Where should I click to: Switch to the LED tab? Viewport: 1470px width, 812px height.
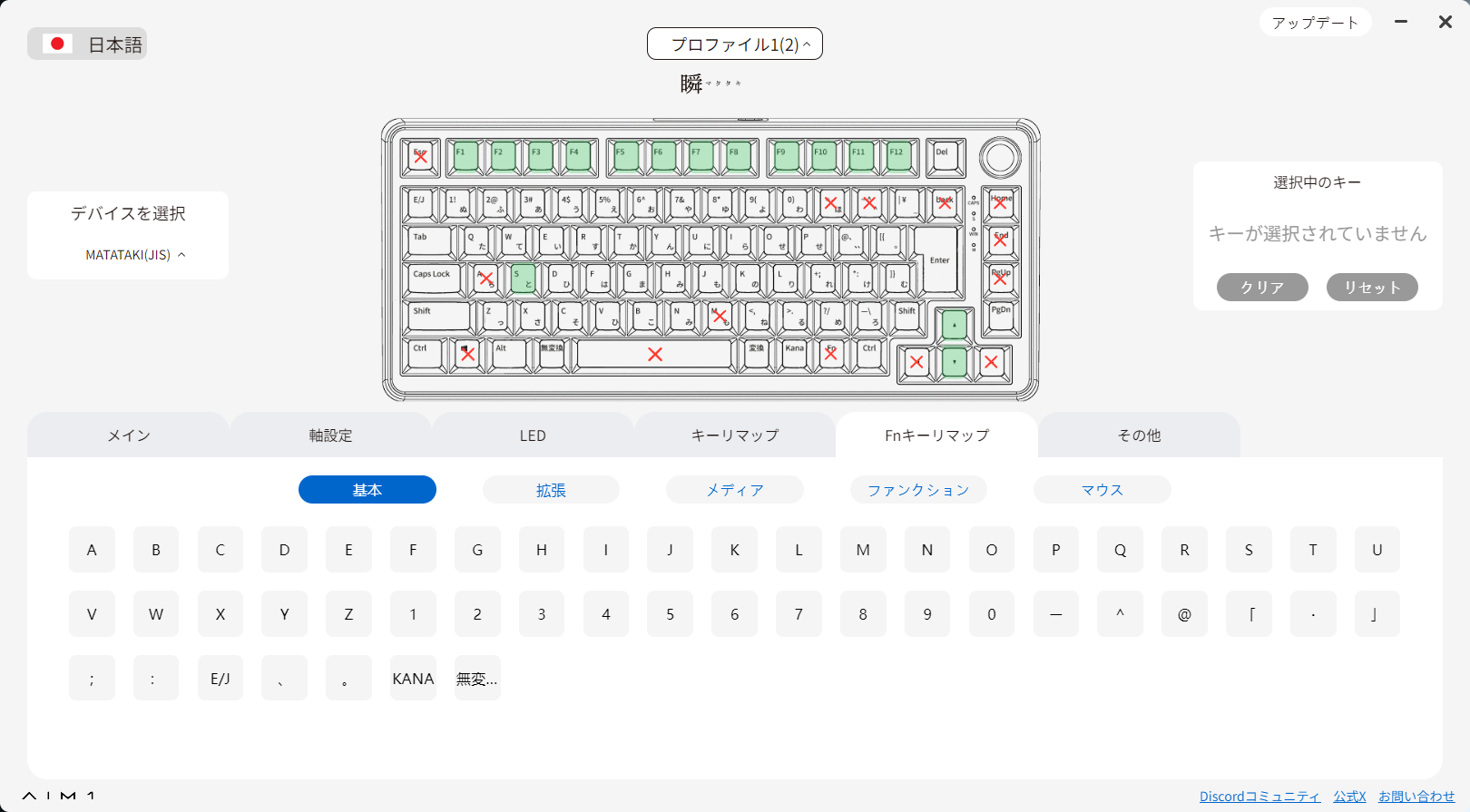click(533, 435)
